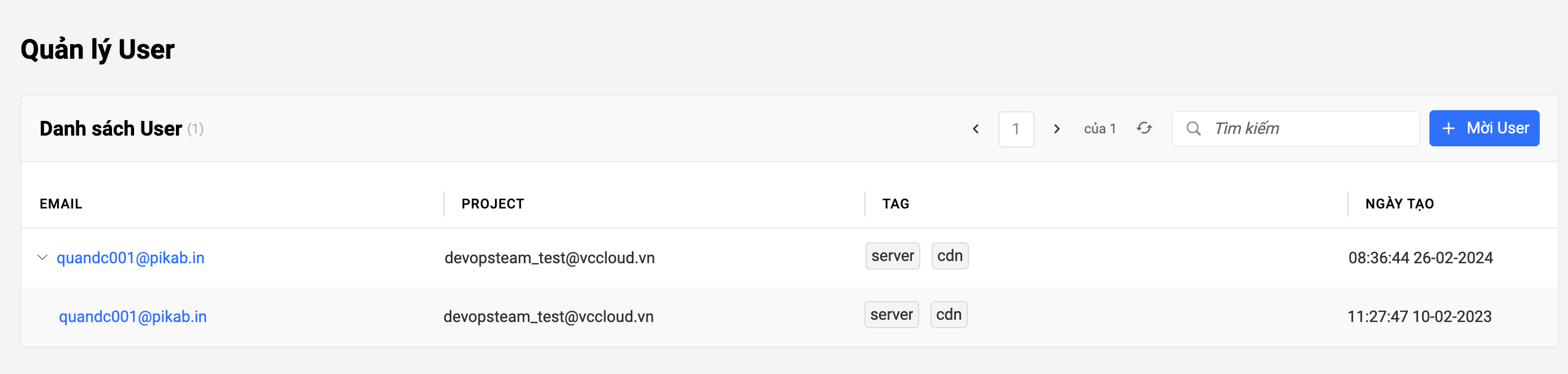The height and width of the screenshot is (374, 1568).
Task: Click the EMAIL column header
Action: 61,204
